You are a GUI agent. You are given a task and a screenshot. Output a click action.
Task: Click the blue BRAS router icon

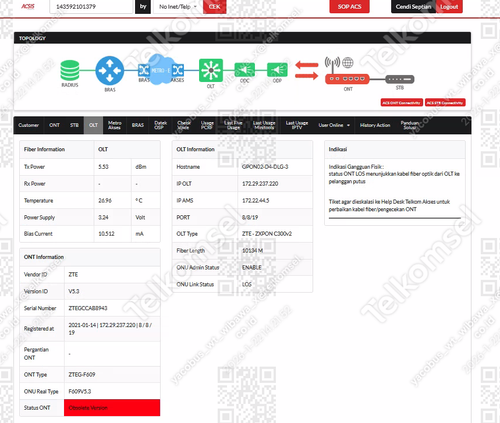click(110, 71)
